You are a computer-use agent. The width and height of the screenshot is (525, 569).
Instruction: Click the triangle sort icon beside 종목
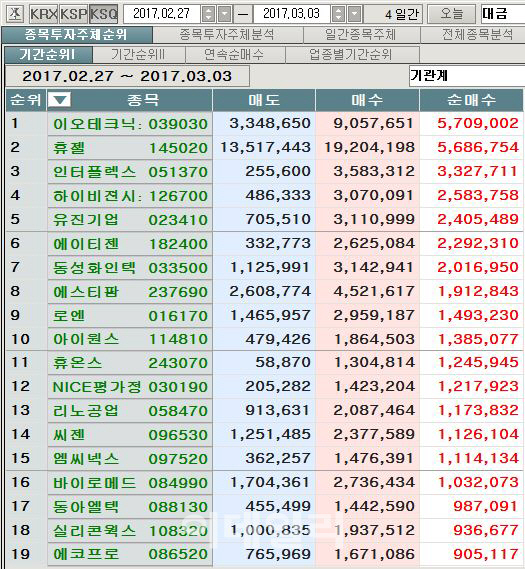[59, 100]
